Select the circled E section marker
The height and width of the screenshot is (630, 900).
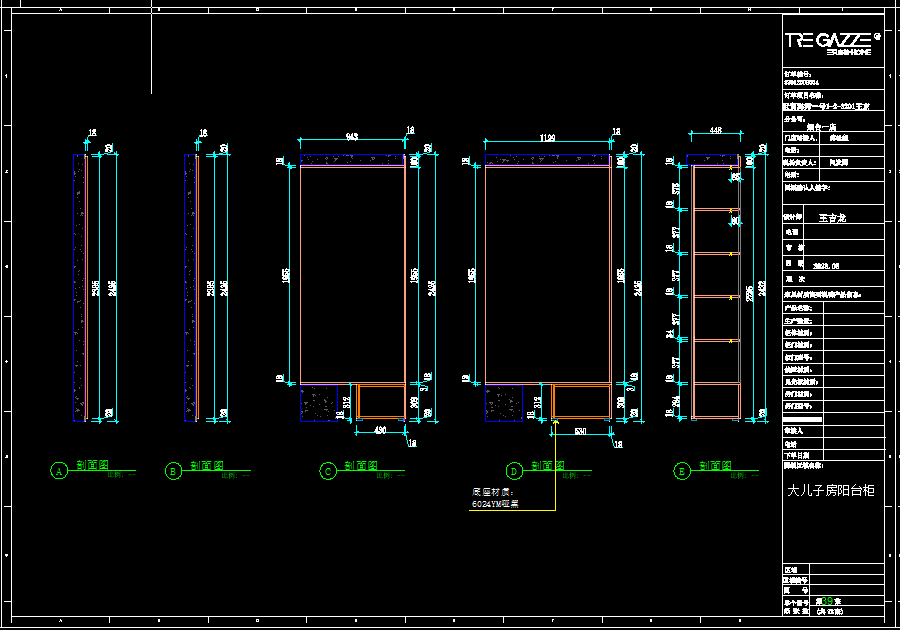pyautogui.click(x=682, y=472)
